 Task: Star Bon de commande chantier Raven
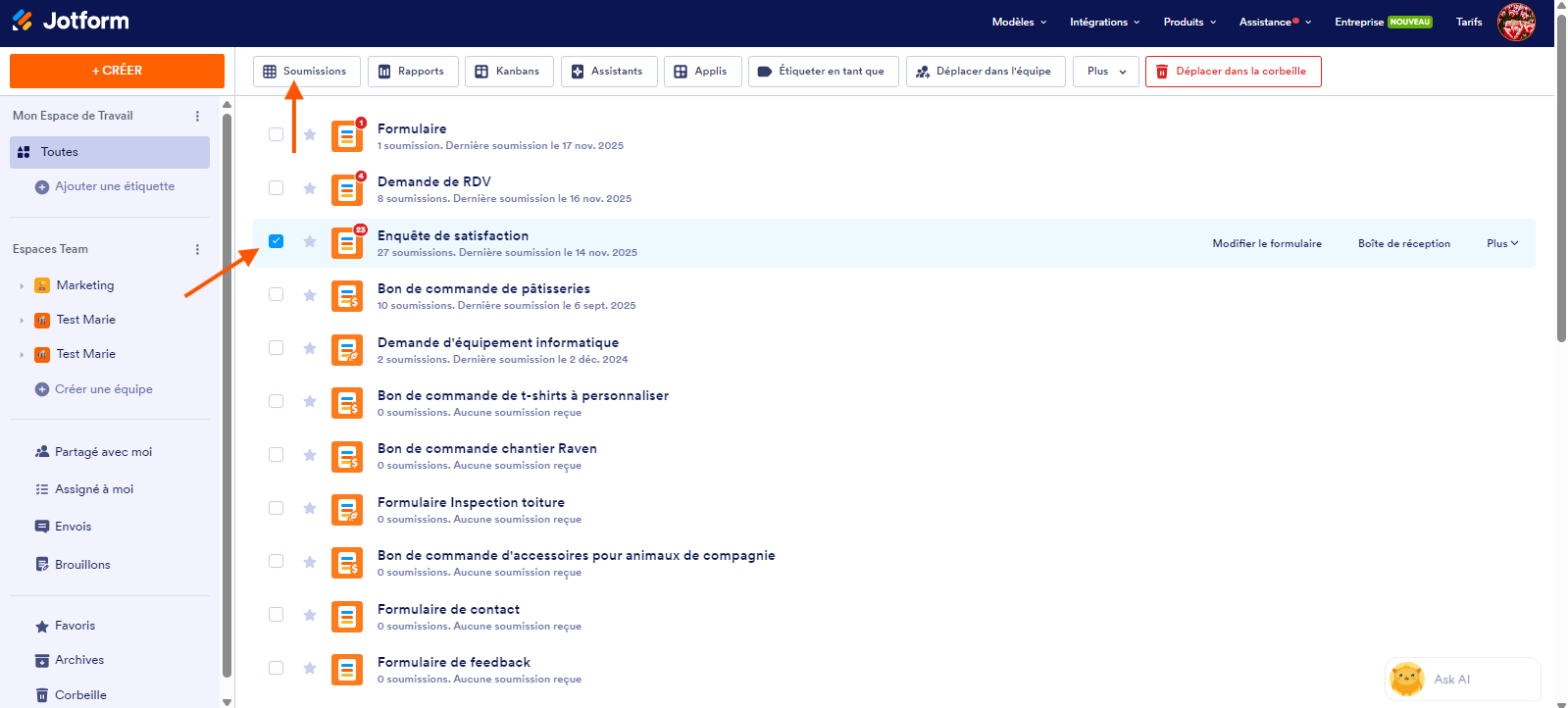(x=310, y=455)
